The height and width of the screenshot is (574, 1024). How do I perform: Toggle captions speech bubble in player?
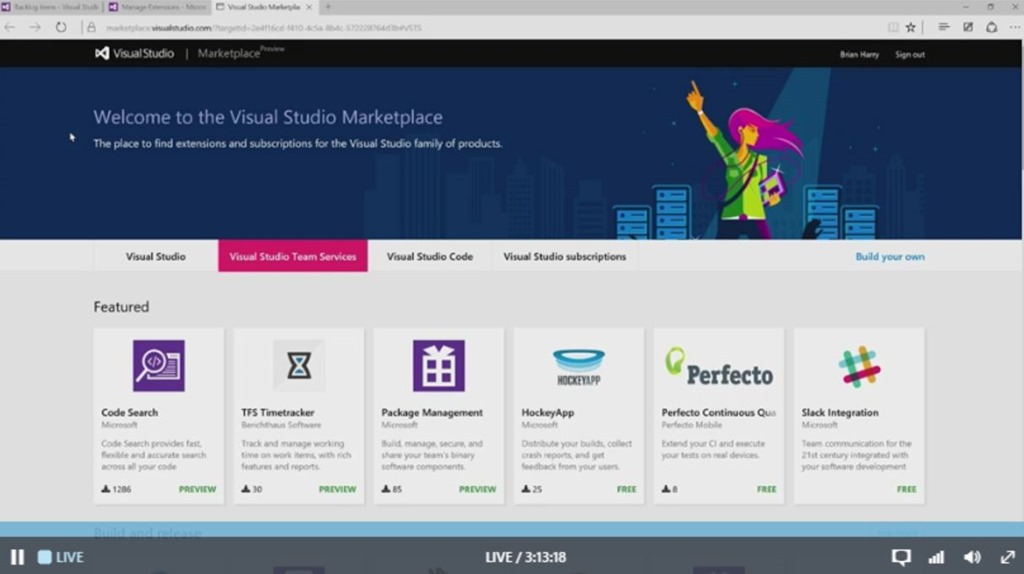tap(901, 557)
